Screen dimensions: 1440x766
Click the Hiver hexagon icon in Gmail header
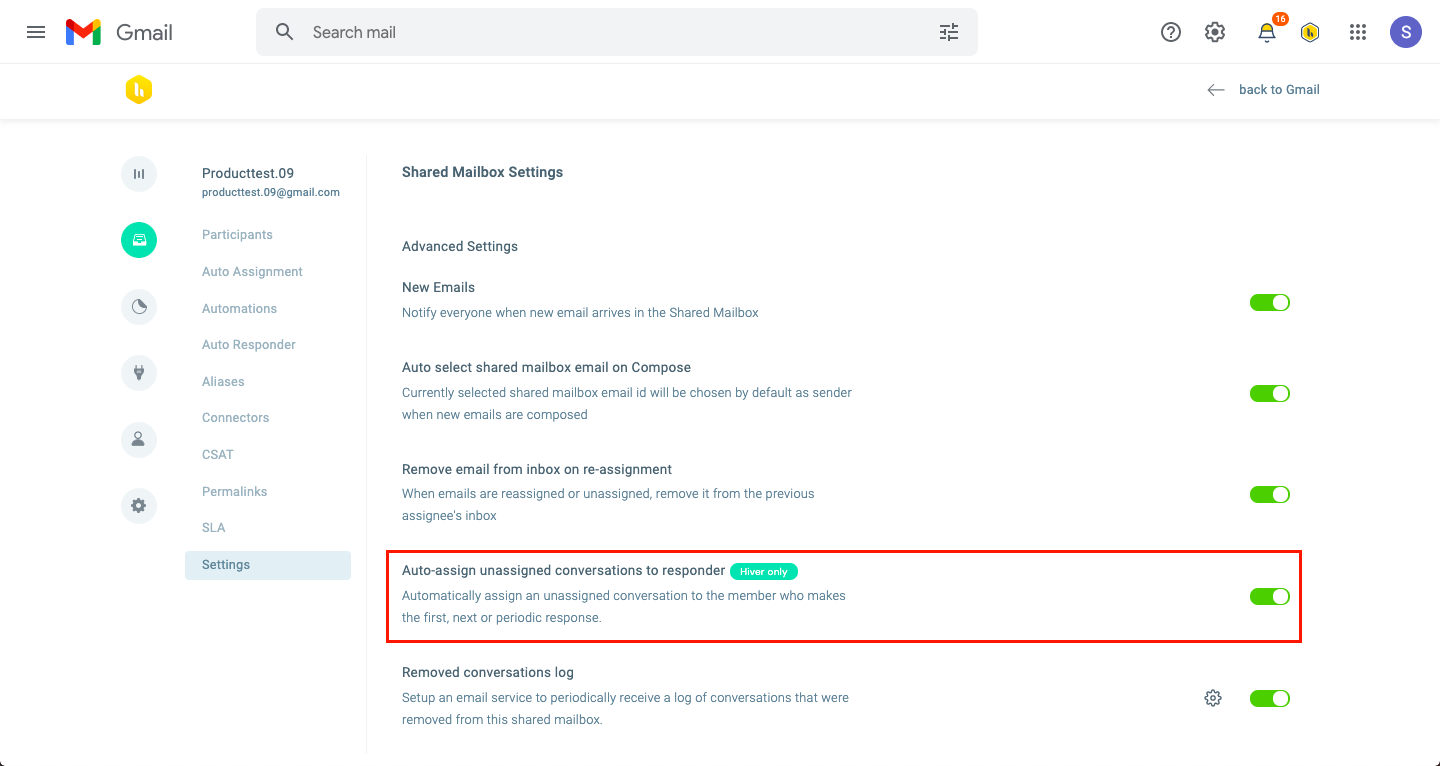pos(1310,32)
